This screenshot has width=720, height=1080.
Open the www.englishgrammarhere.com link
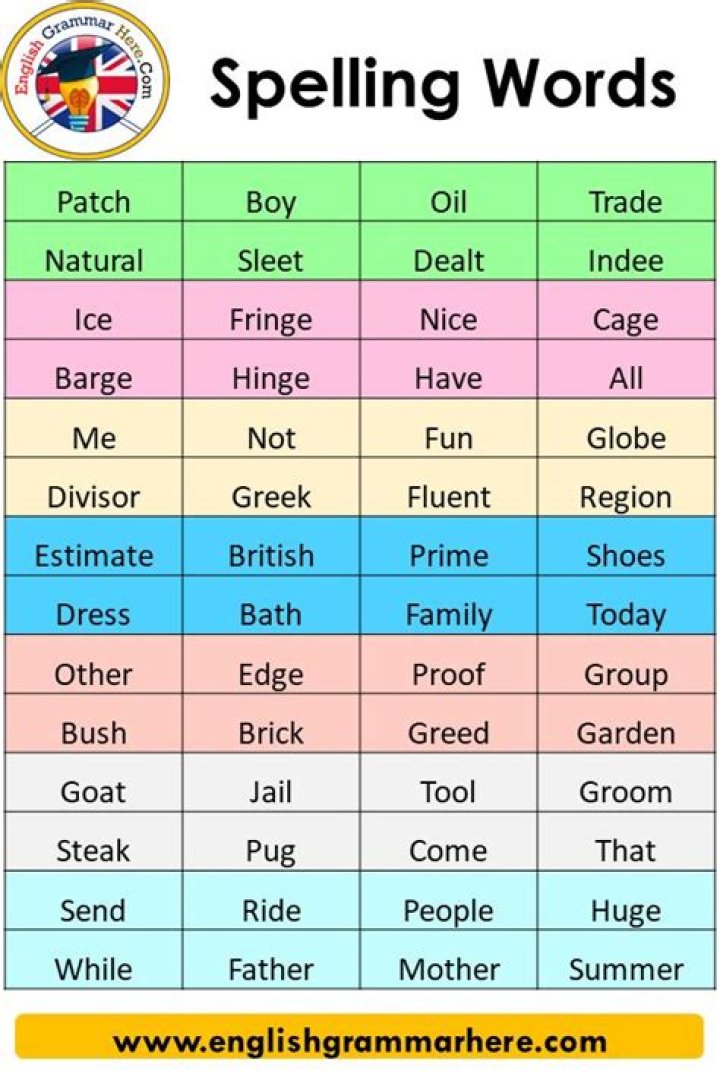[359, 1041]
